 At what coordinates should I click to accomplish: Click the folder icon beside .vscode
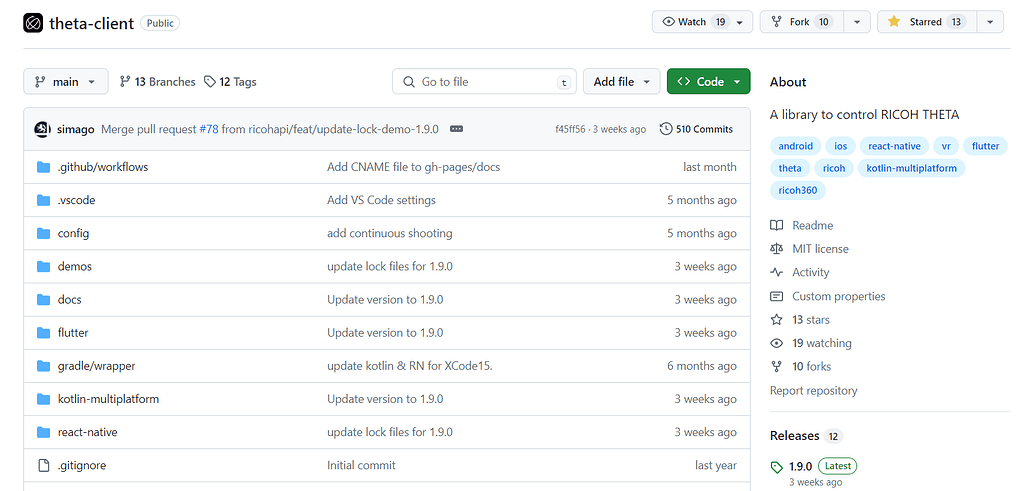point(44,200)
